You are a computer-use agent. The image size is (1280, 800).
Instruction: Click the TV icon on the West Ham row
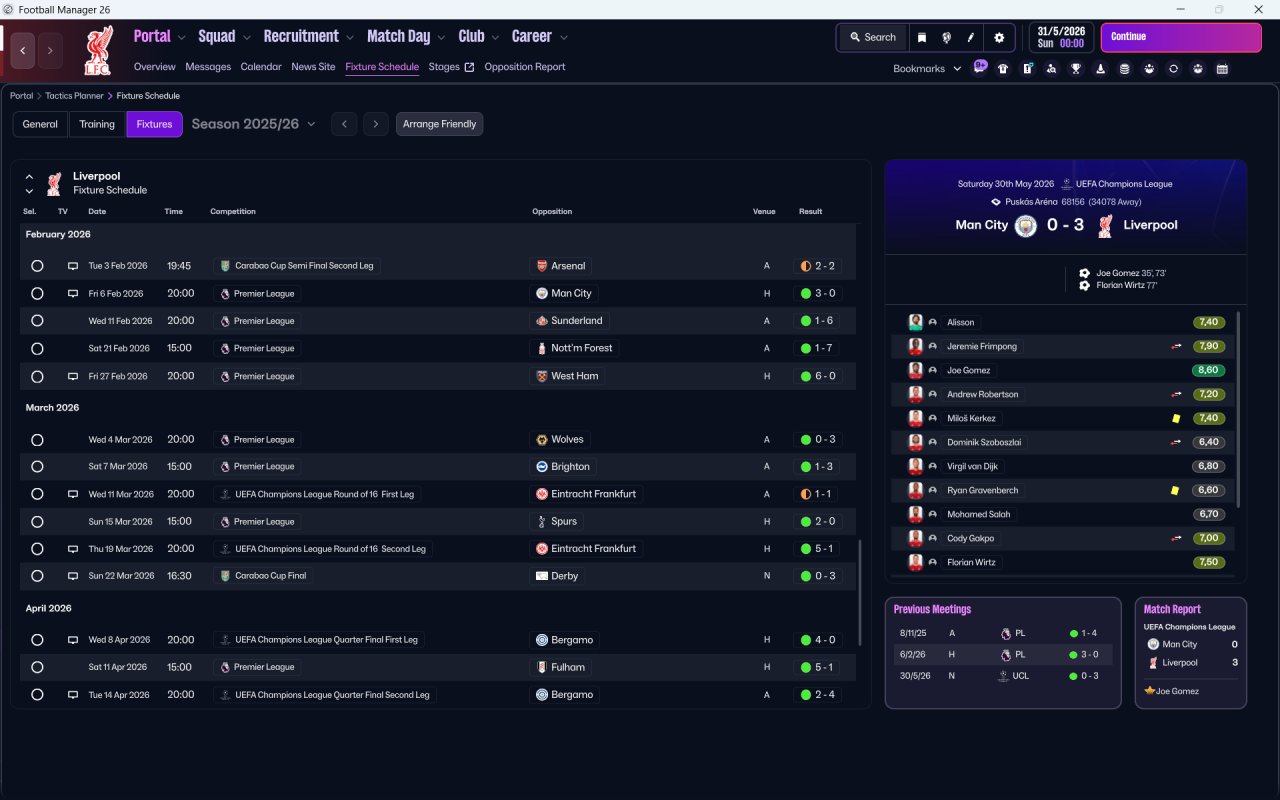click(72, 376)
